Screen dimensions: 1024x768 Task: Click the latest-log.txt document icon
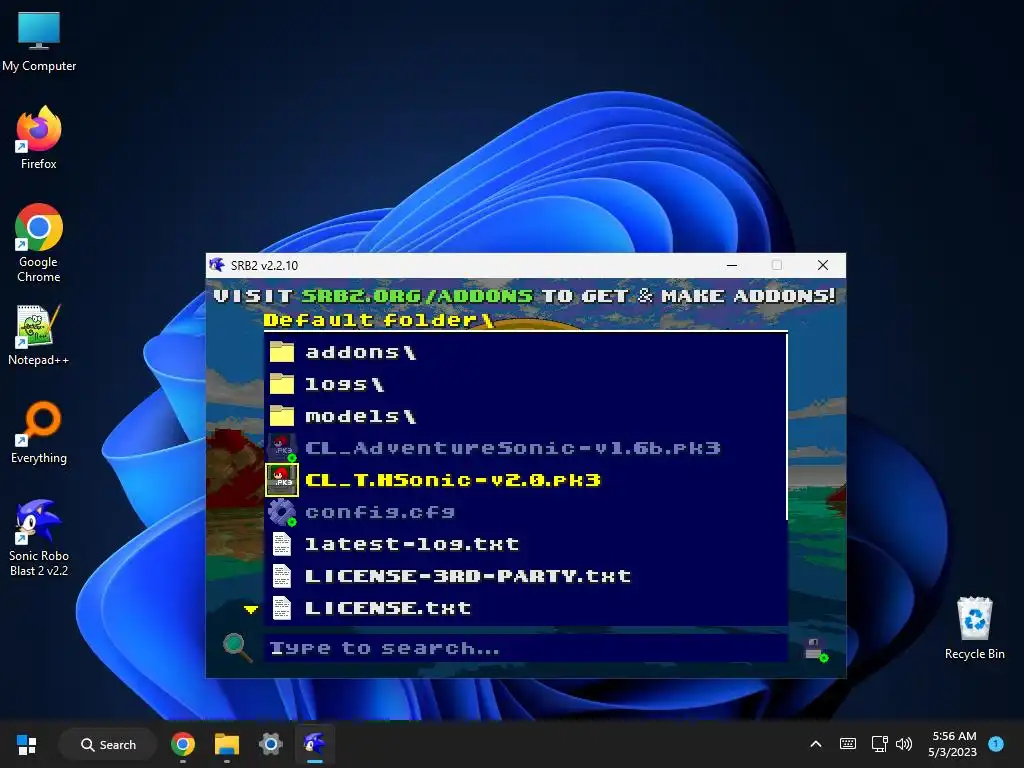[282, 544]
